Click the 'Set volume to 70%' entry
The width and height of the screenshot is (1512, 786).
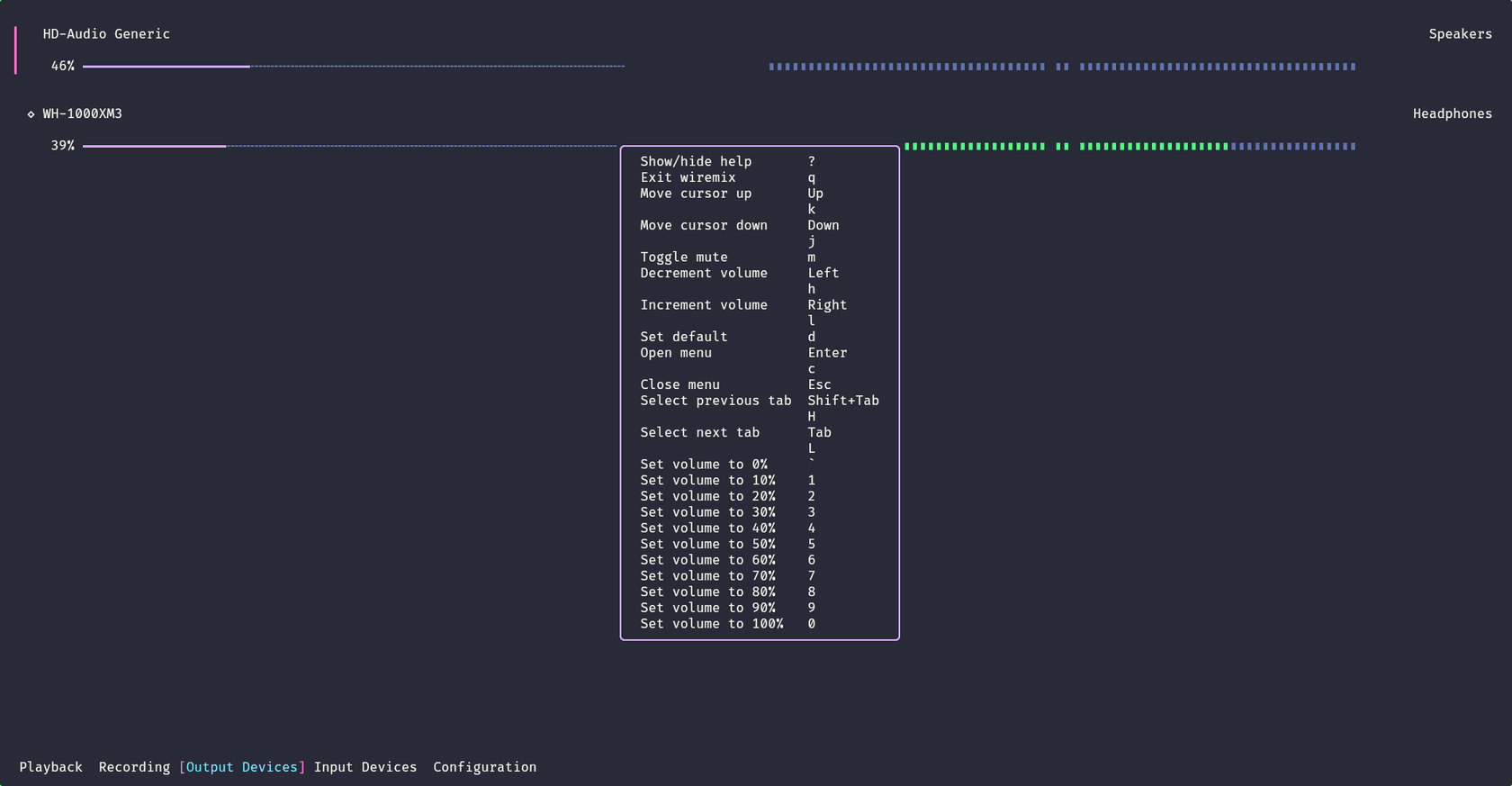pyautogui.click(x=707, y=576)
